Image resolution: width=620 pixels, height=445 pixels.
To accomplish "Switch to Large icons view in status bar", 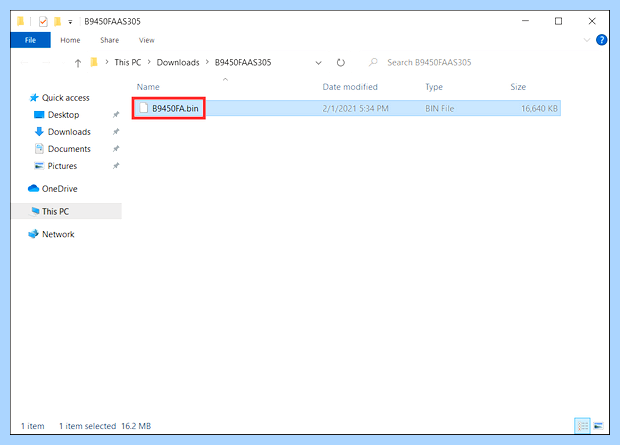I will (598, 426).
